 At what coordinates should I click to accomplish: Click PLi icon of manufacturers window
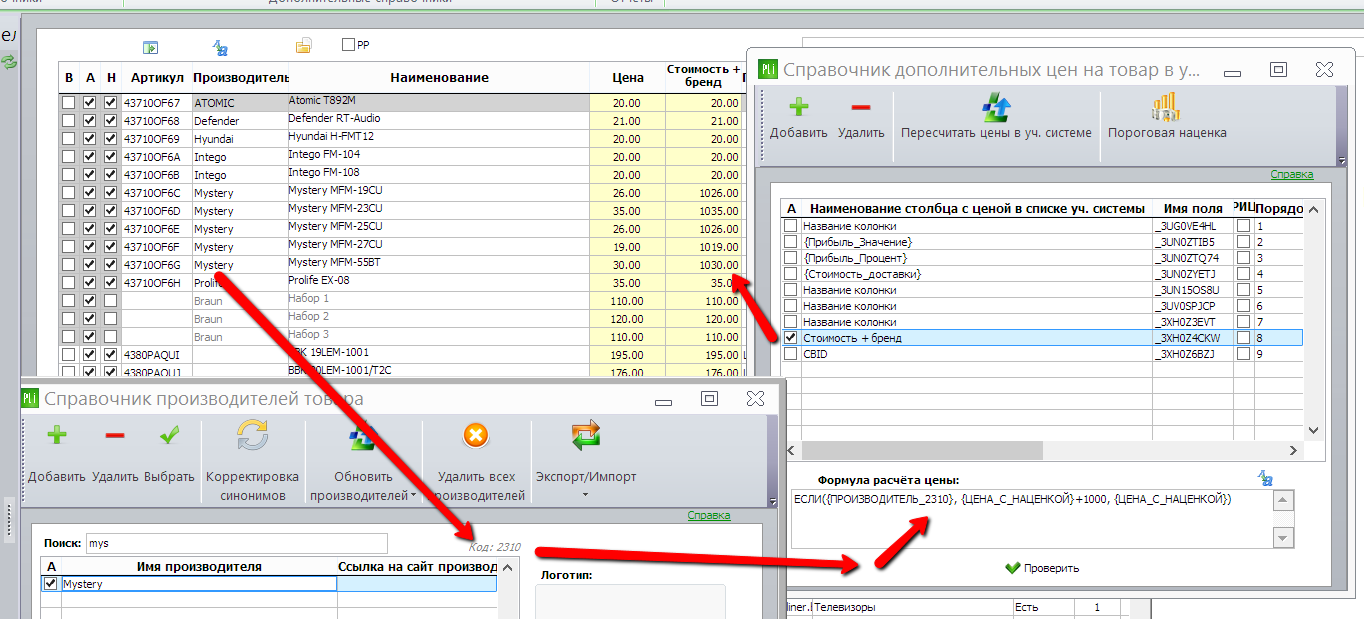[x=29, y=398]
